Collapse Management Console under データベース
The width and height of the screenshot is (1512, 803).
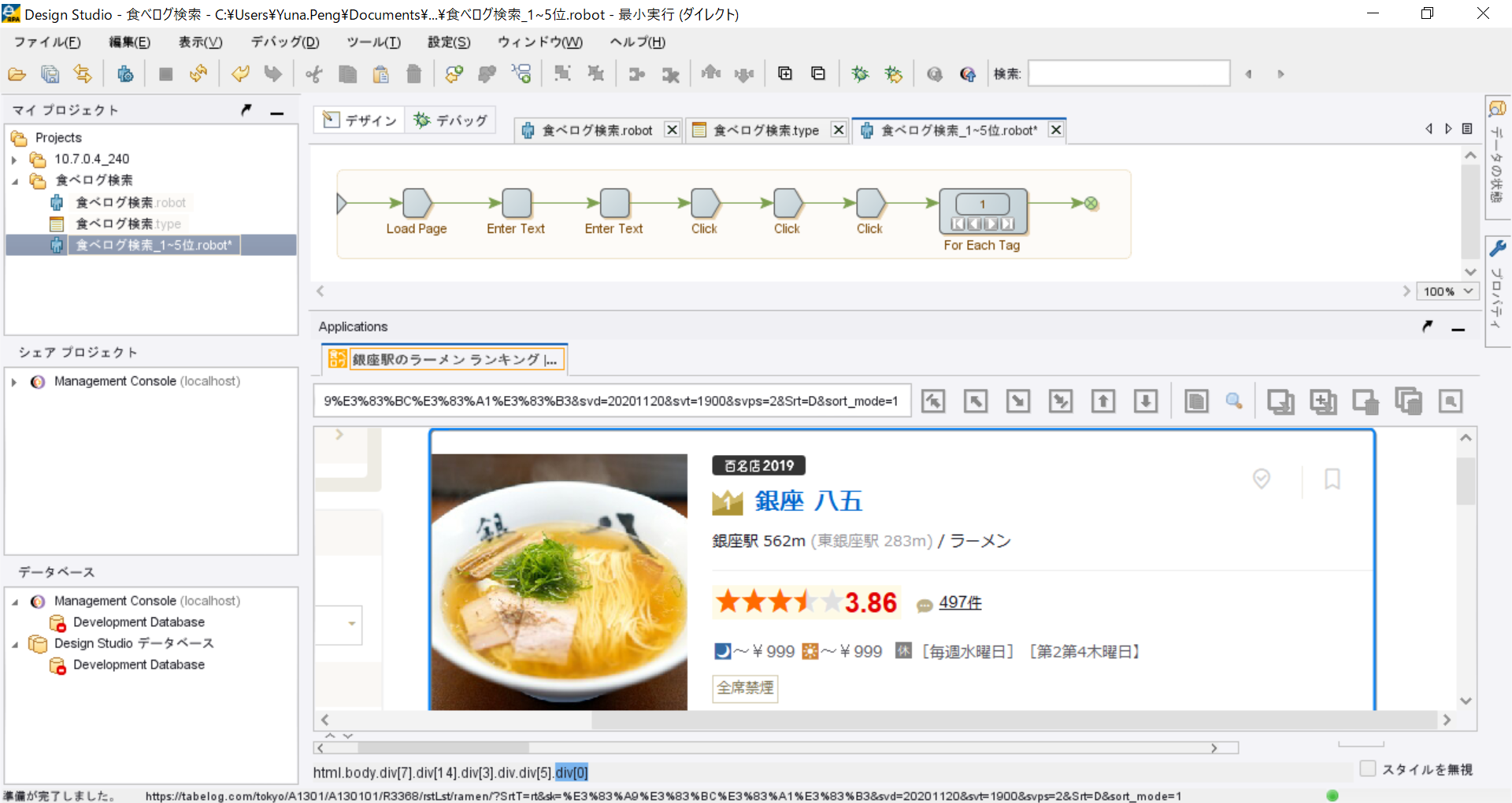point(14,601)
